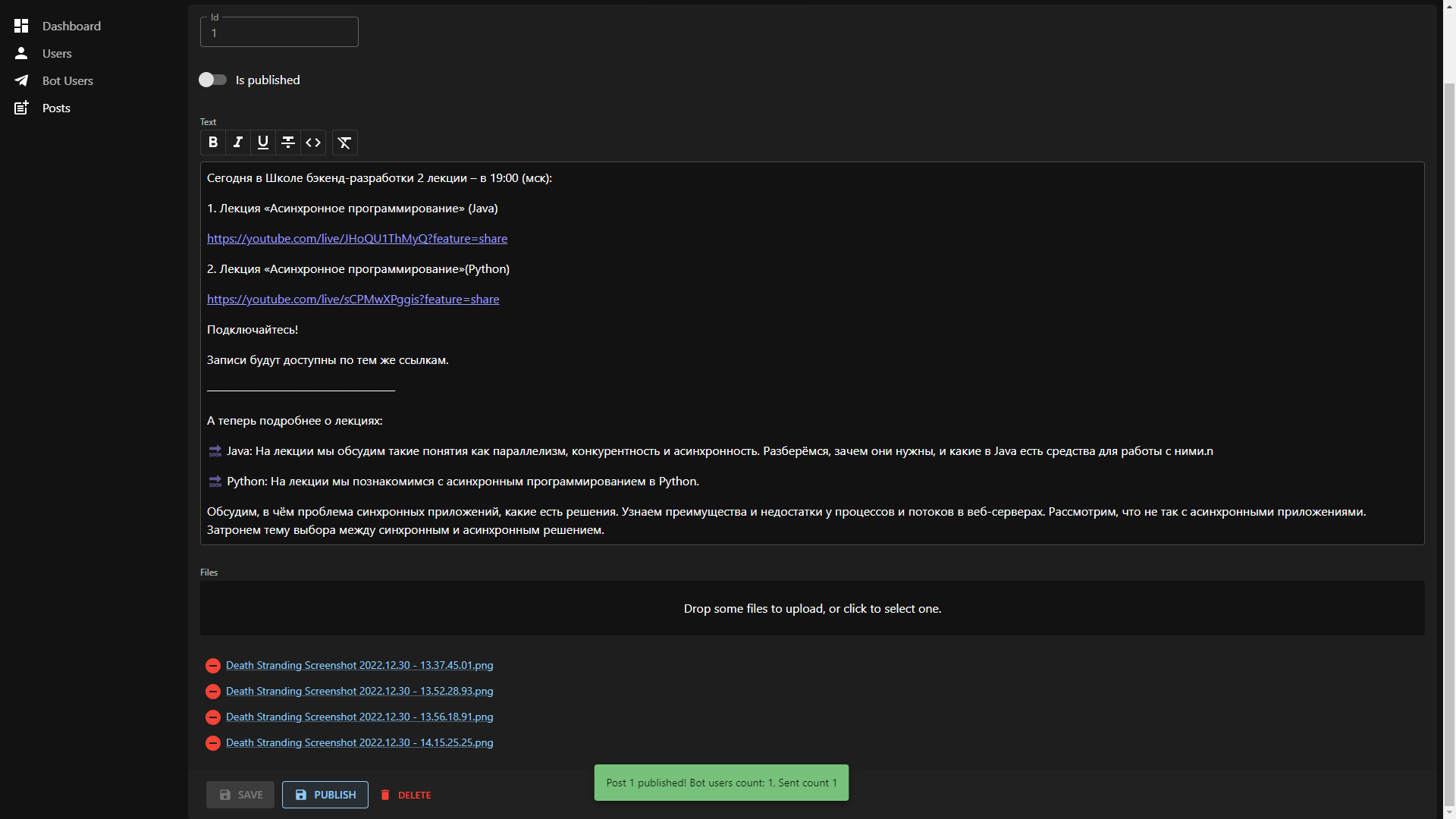Open the Posts section
This screenshot has width=1456, height=819.
(56, 108)
